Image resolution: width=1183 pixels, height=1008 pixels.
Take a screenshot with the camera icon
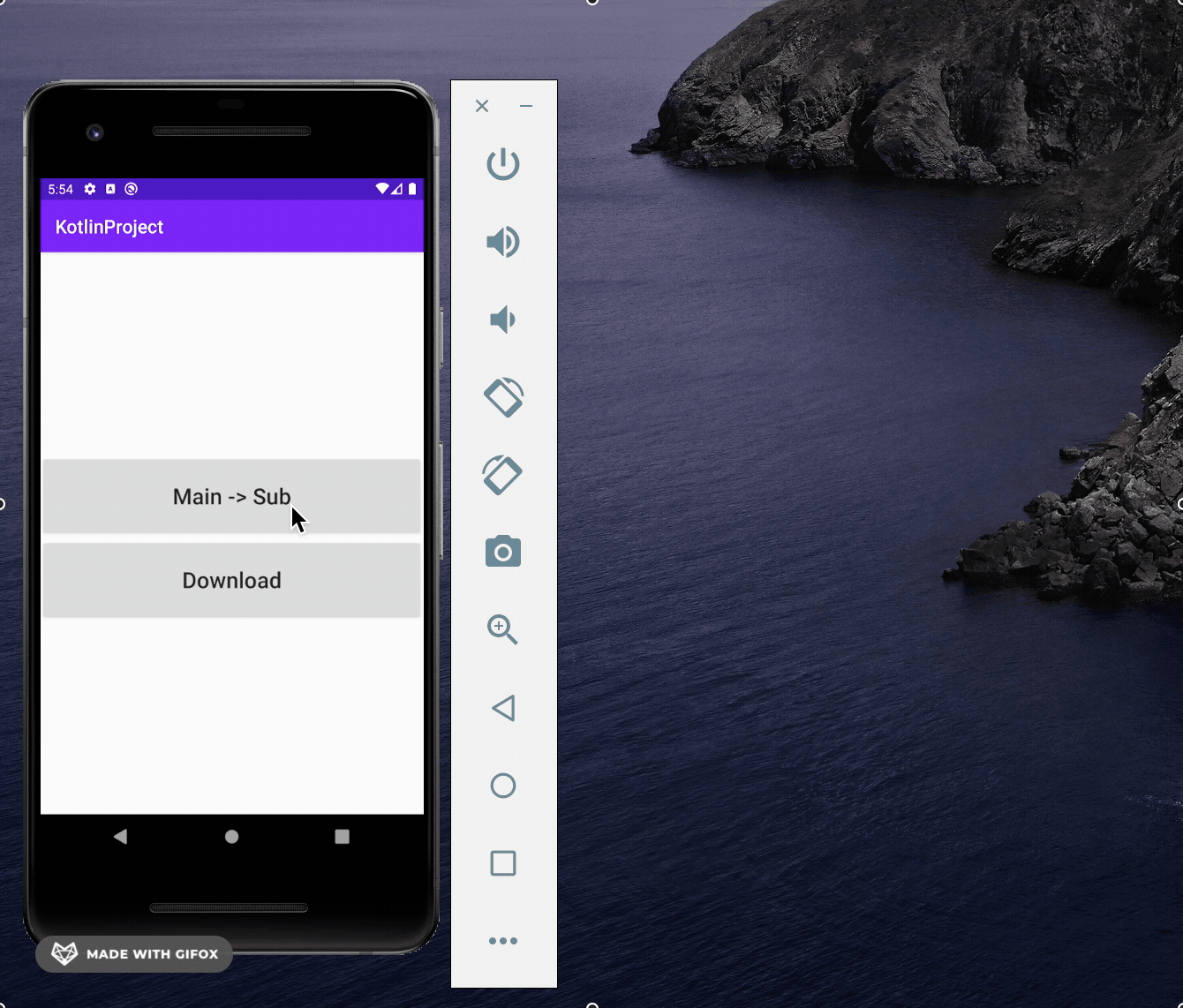coord(503,552)
